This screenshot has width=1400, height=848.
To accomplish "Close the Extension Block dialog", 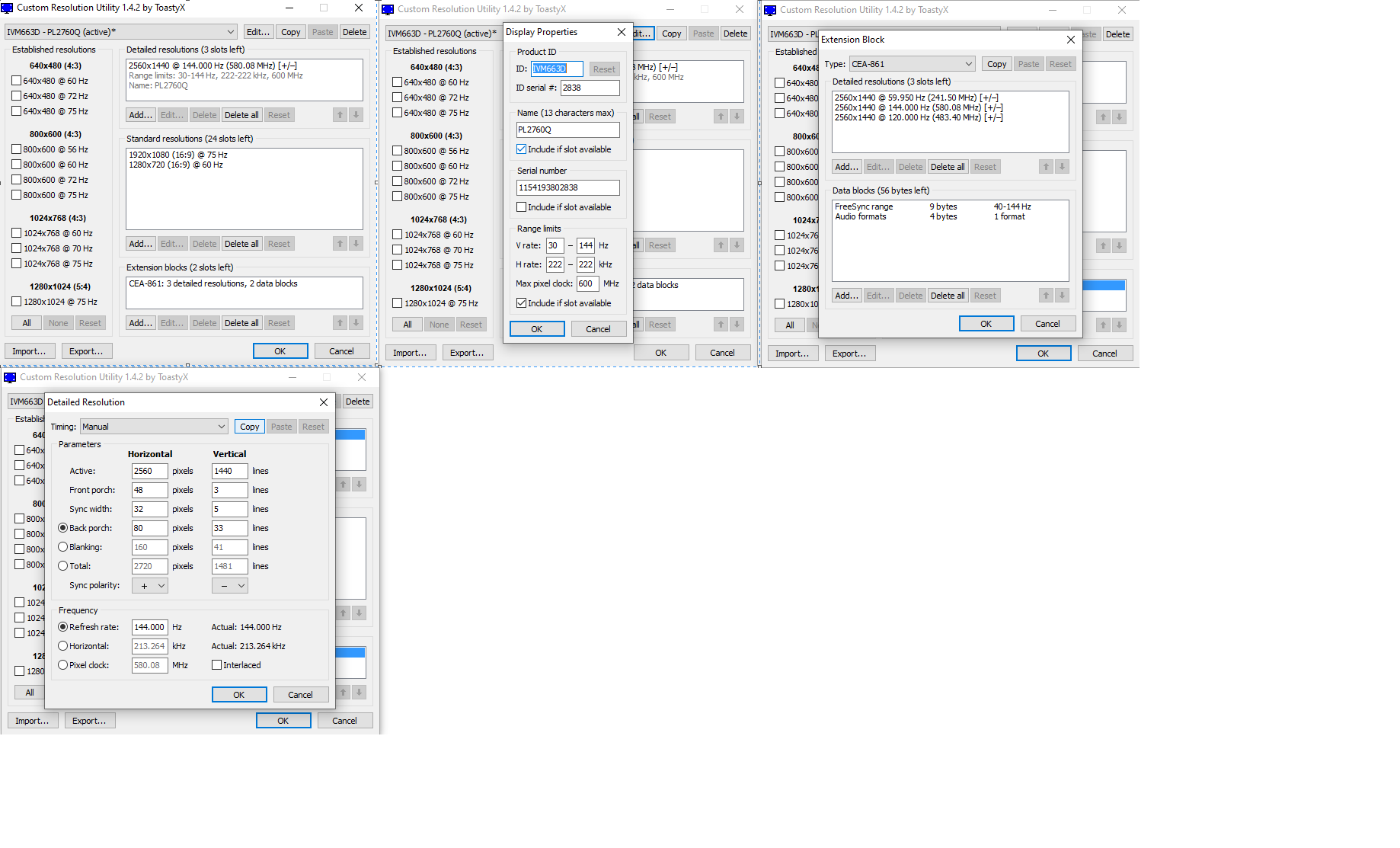I will click(1071, 40).
